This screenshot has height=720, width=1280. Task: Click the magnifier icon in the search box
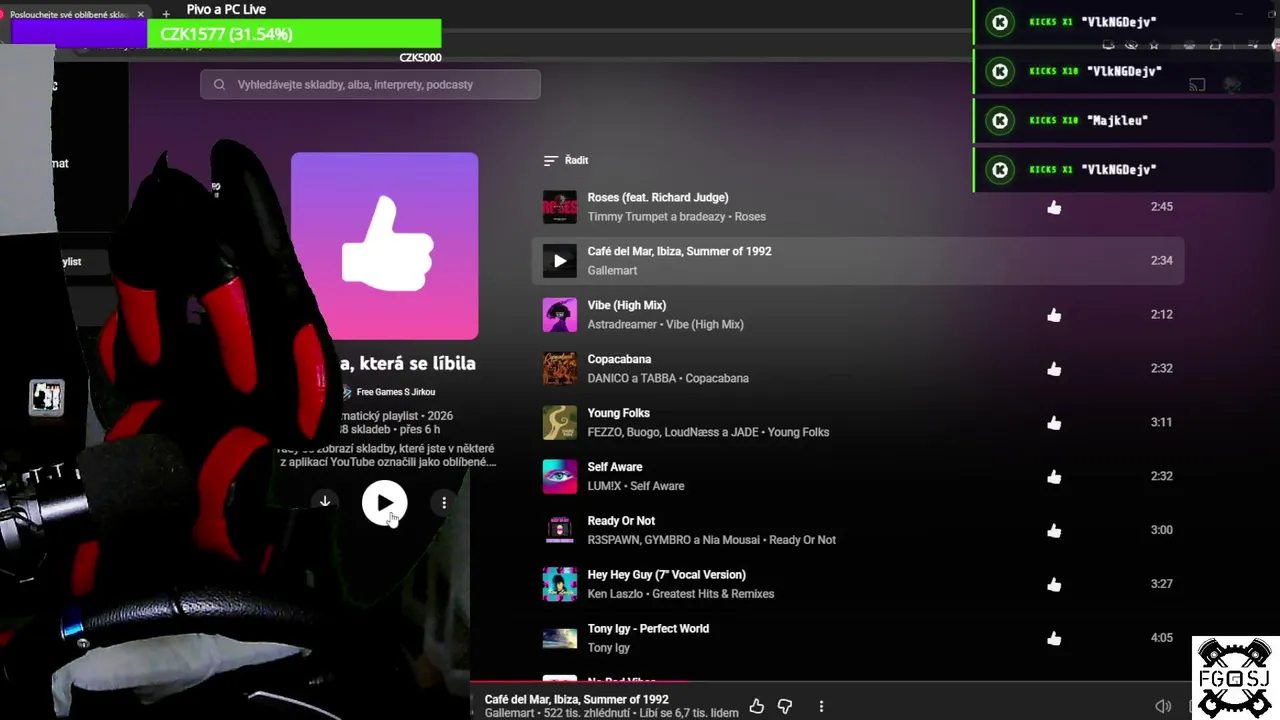[220, 85]
